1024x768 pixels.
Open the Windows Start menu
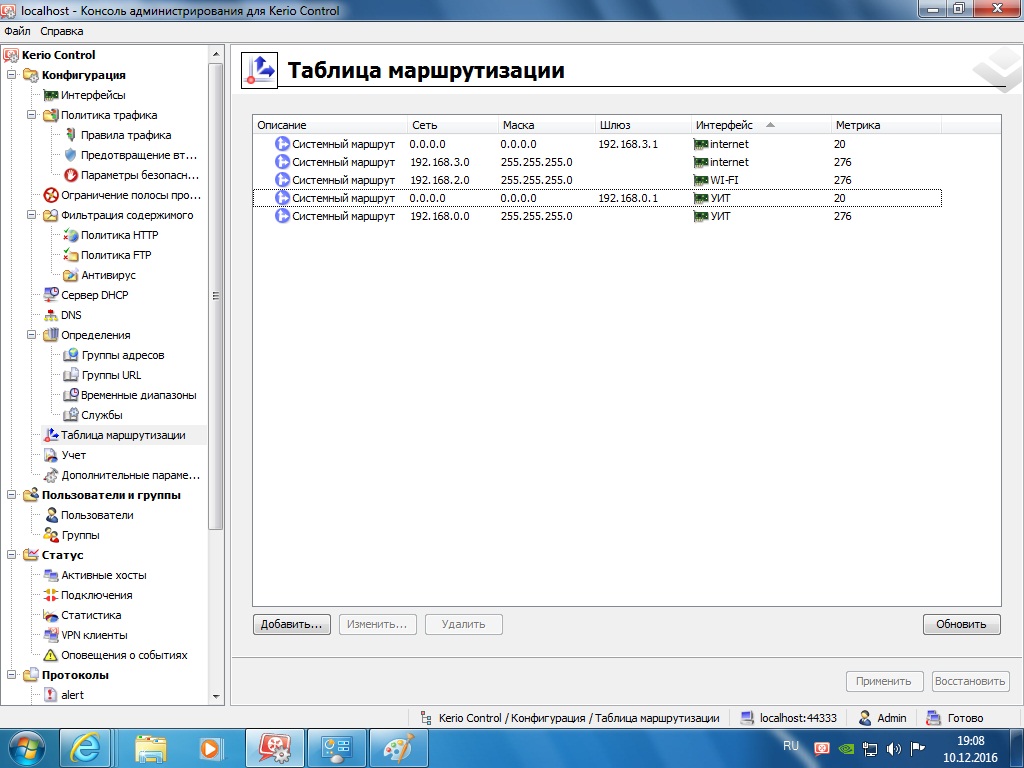25,748
